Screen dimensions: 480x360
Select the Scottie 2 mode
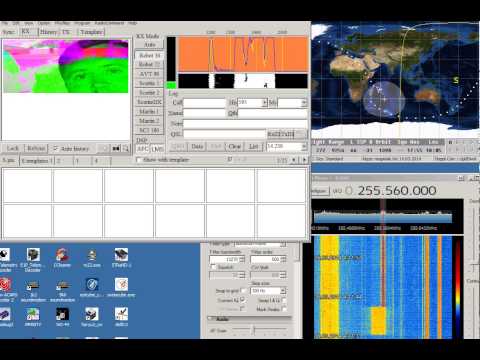[x=149, y=92]
